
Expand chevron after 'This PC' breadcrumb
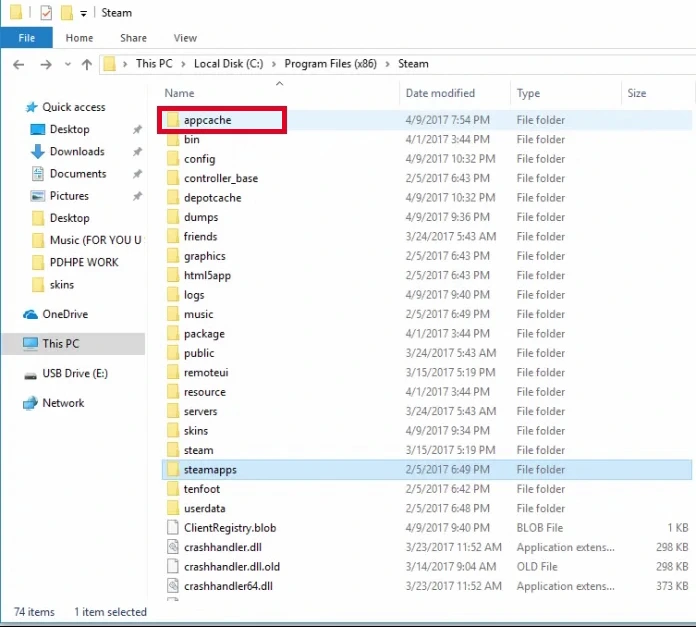[x=183, y=64]
